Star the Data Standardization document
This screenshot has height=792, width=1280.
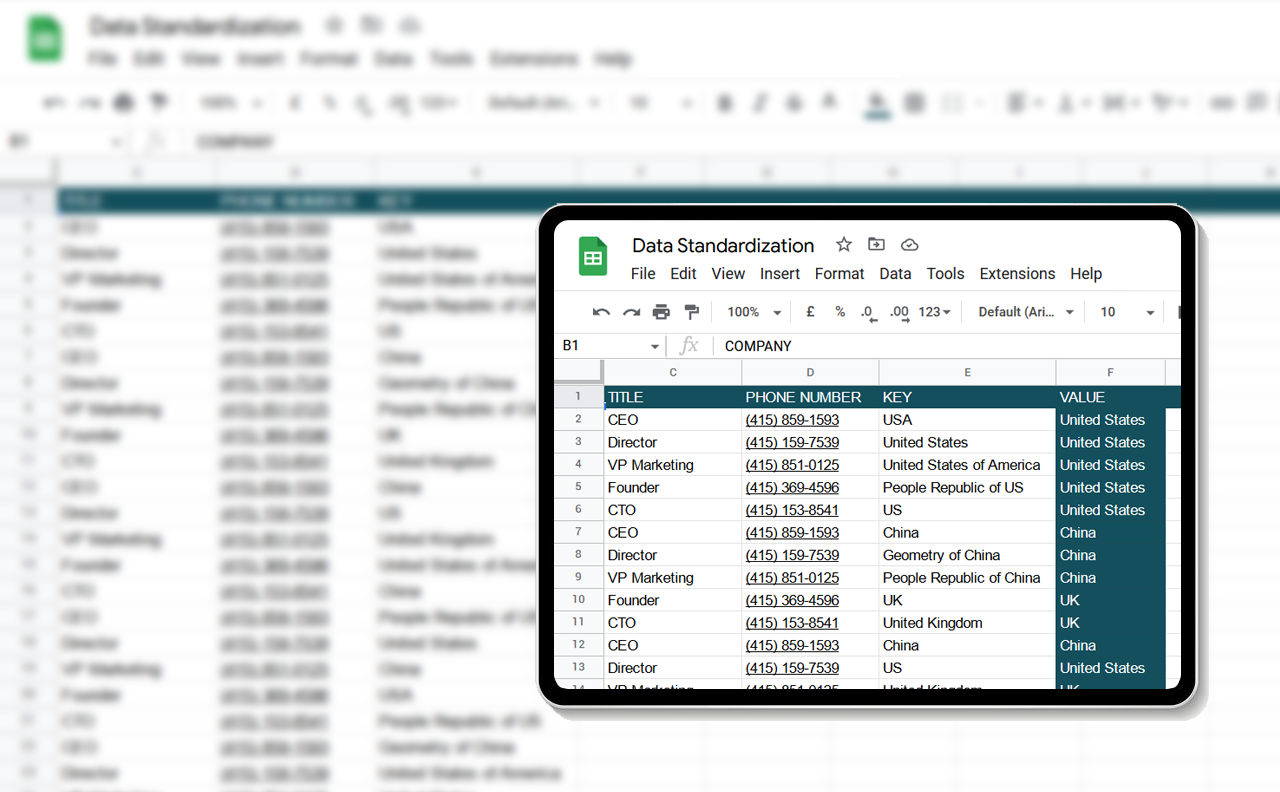click(844, 245)
